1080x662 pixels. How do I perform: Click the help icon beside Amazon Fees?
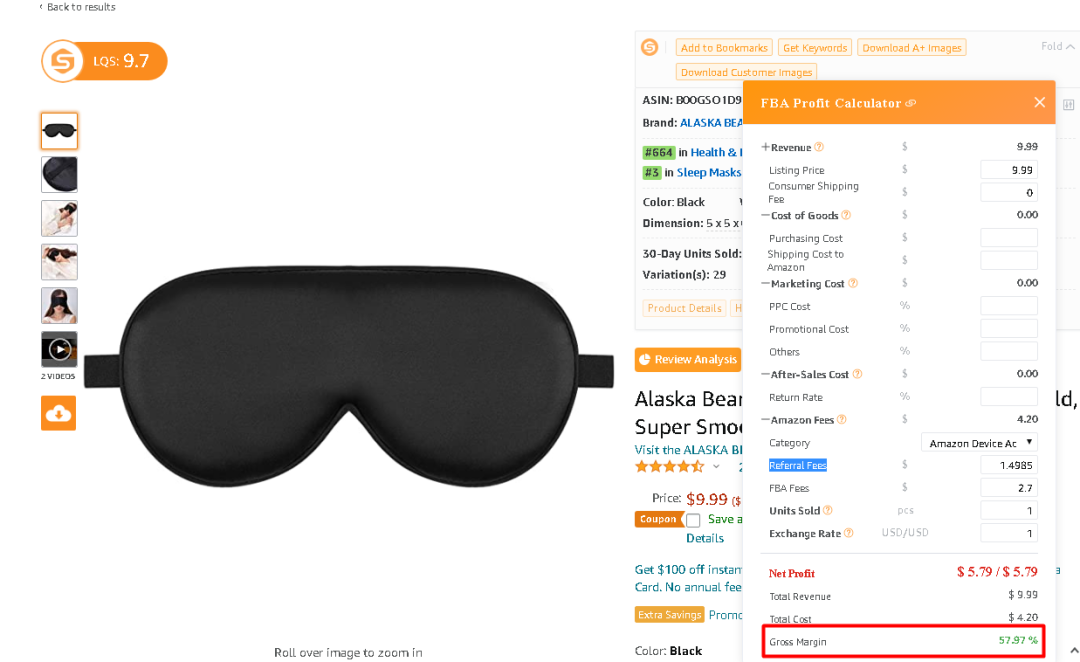[x=842, y=420]
